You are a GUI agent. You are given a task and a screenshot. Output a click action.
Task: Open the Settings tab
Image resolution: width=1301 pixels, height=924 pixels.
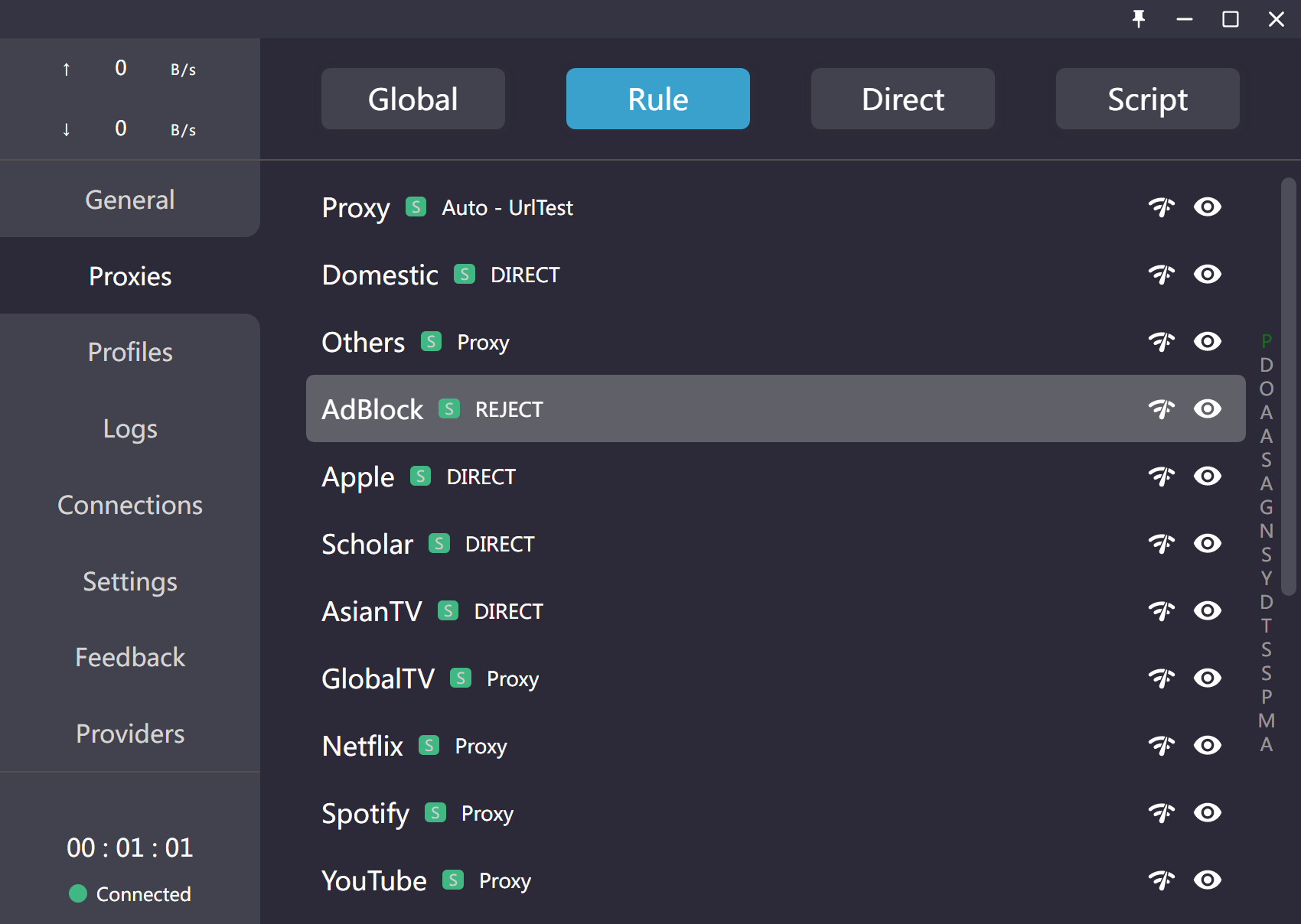130,581
